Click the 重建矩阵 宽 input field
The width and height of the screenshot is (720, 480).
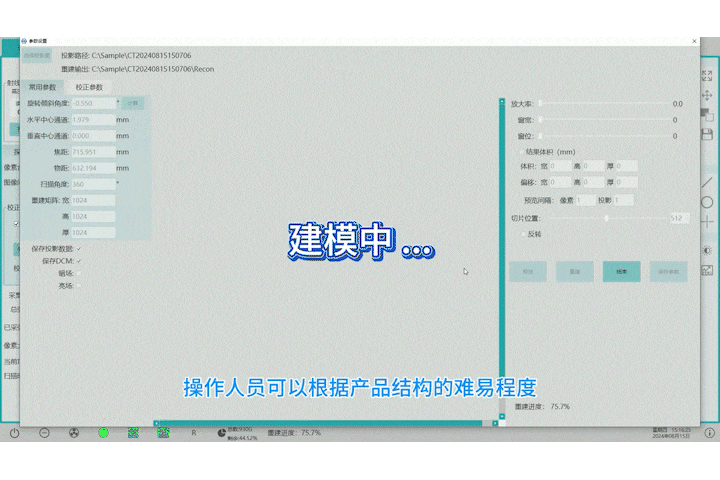tap(94, 200)
